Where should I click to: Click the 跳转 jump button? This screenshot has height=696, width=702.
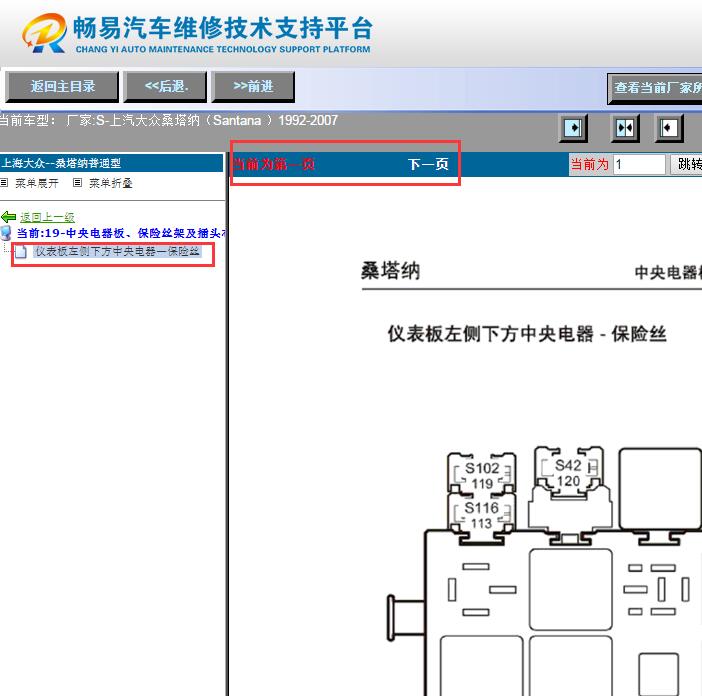point(686,164)
